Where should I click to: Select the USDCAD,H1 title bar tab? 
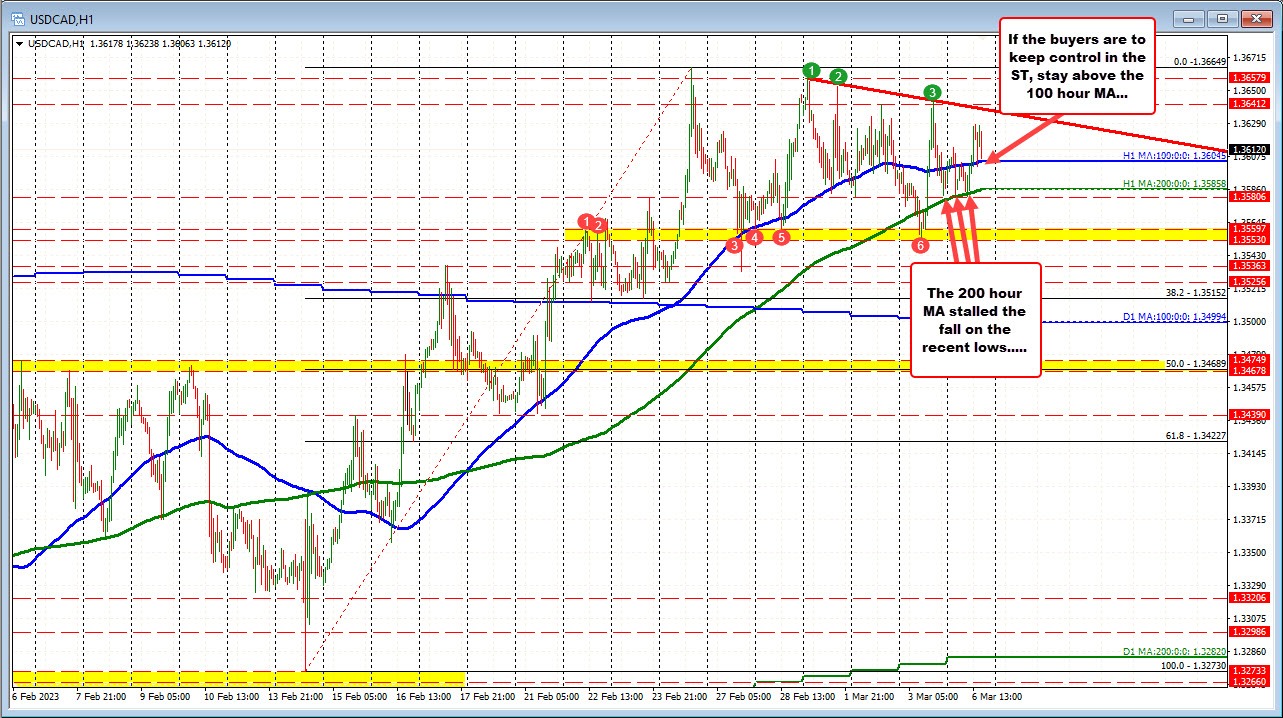(x=60, y=18)
